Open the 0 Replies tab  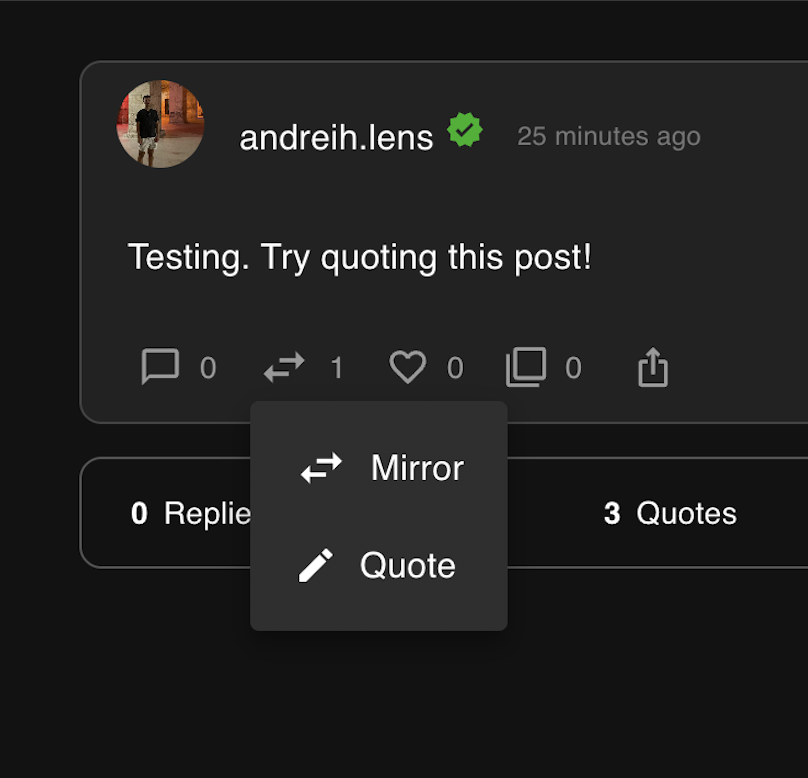(191, 513)
